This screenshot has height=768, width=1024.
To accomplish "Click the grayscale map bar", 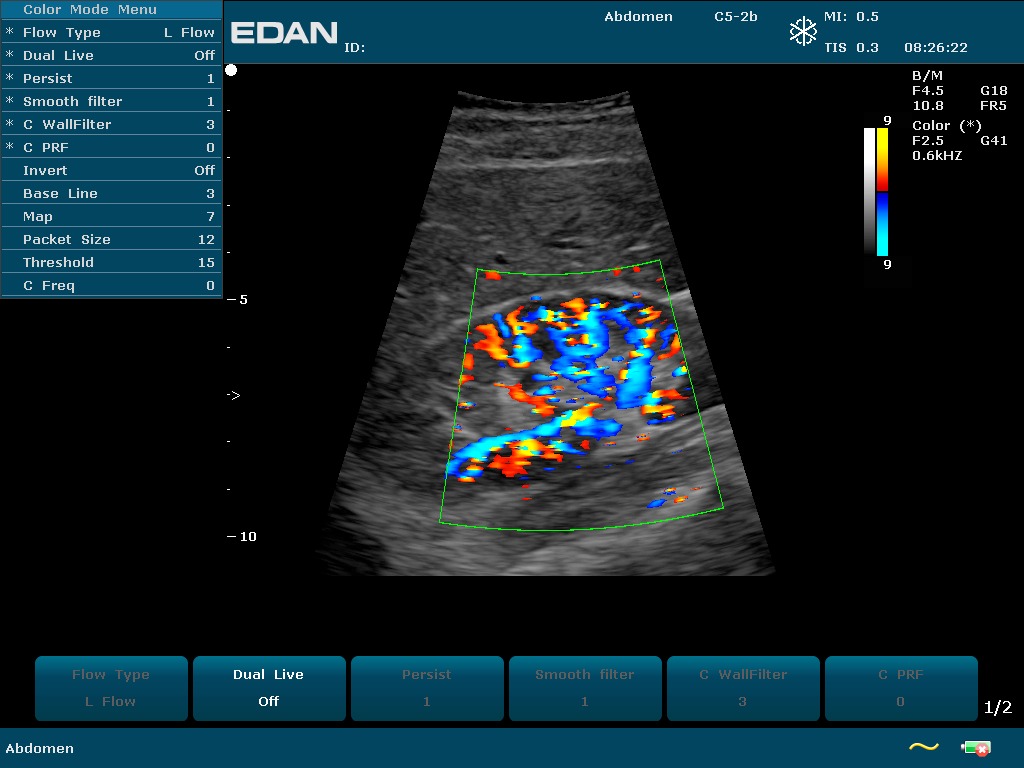I will (x=869, y=191).
